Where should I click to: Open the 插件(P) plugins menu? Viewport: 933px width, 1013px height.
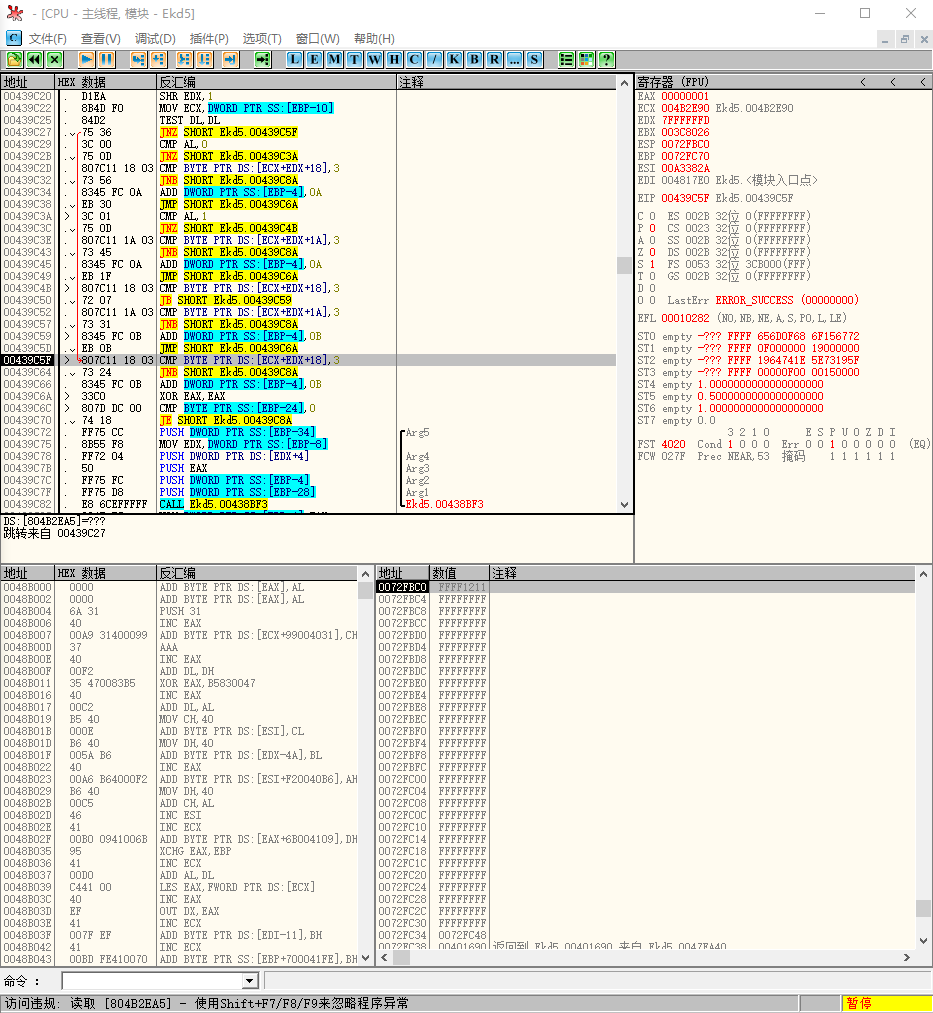click(209, 39)
